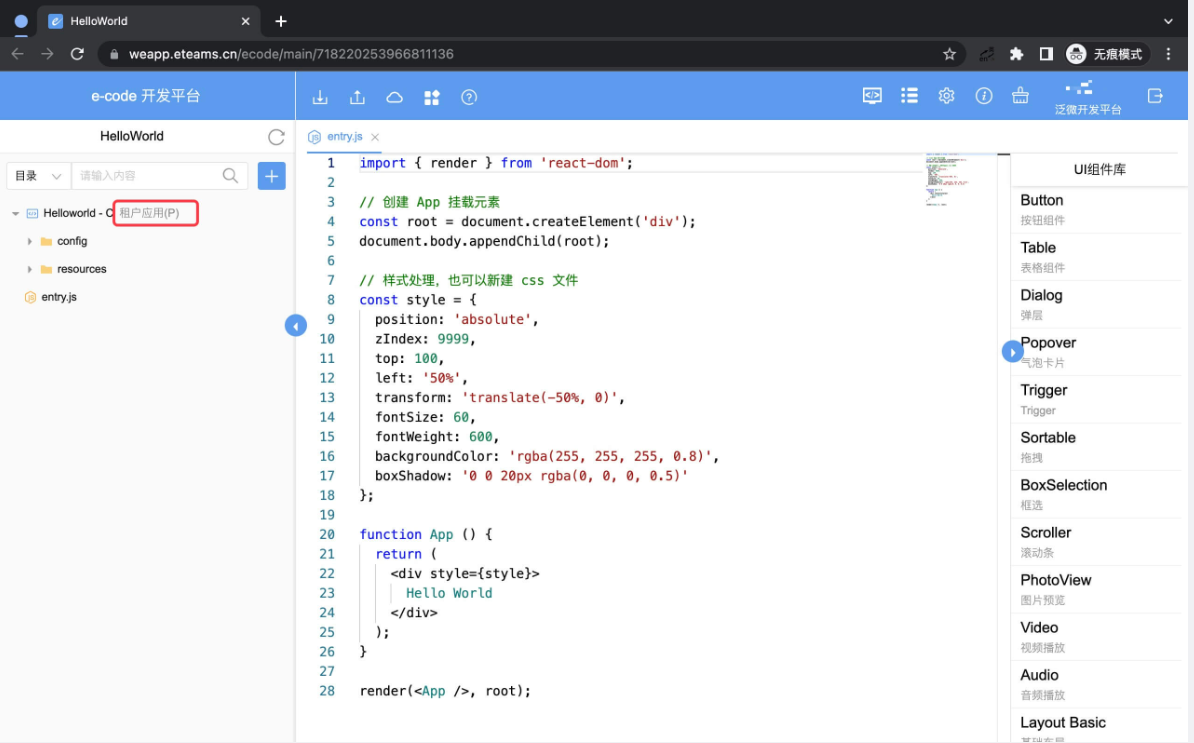Open entry.js in the file tree
The image size is (1194, 743).
pos(59,297)
